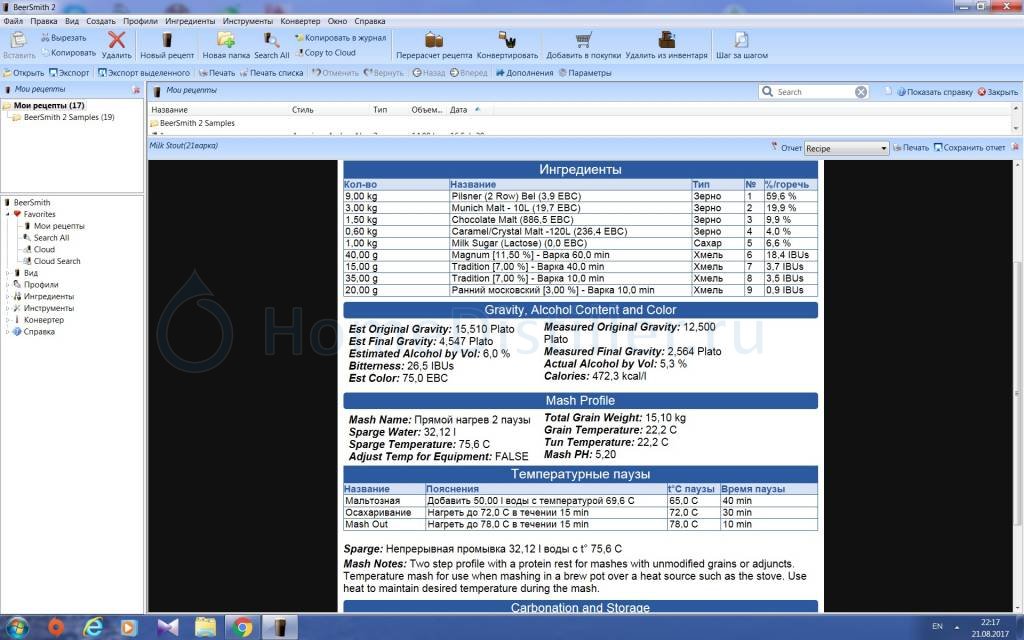1024x640 pixels.
Task: Click Сохранить отчет button
Action: [x=969, y=148]
